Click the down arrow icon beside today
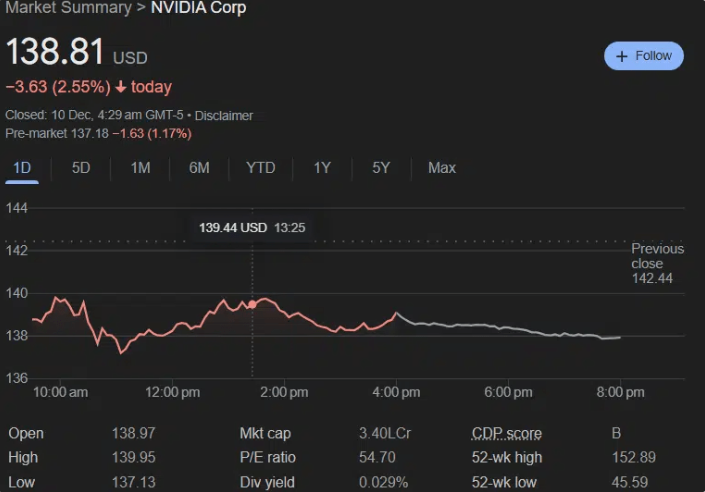 click(x=120, y=86)
